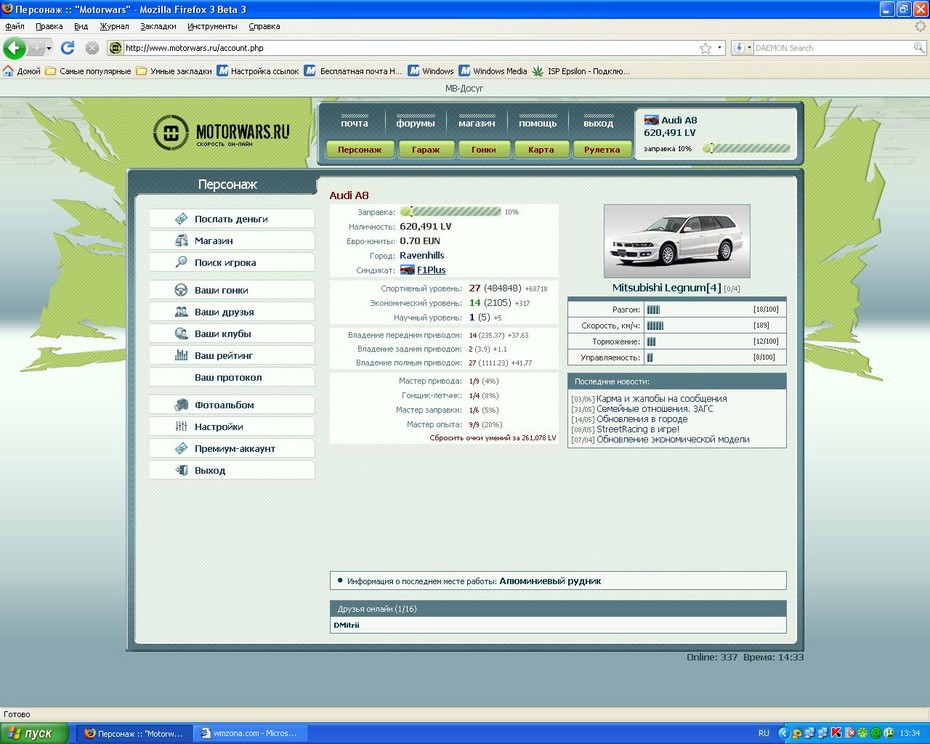Image resolution: width=930 pixels, height=744 pixels.
Task: Open the ISP Epsilon bookmark
Action: 582,71
